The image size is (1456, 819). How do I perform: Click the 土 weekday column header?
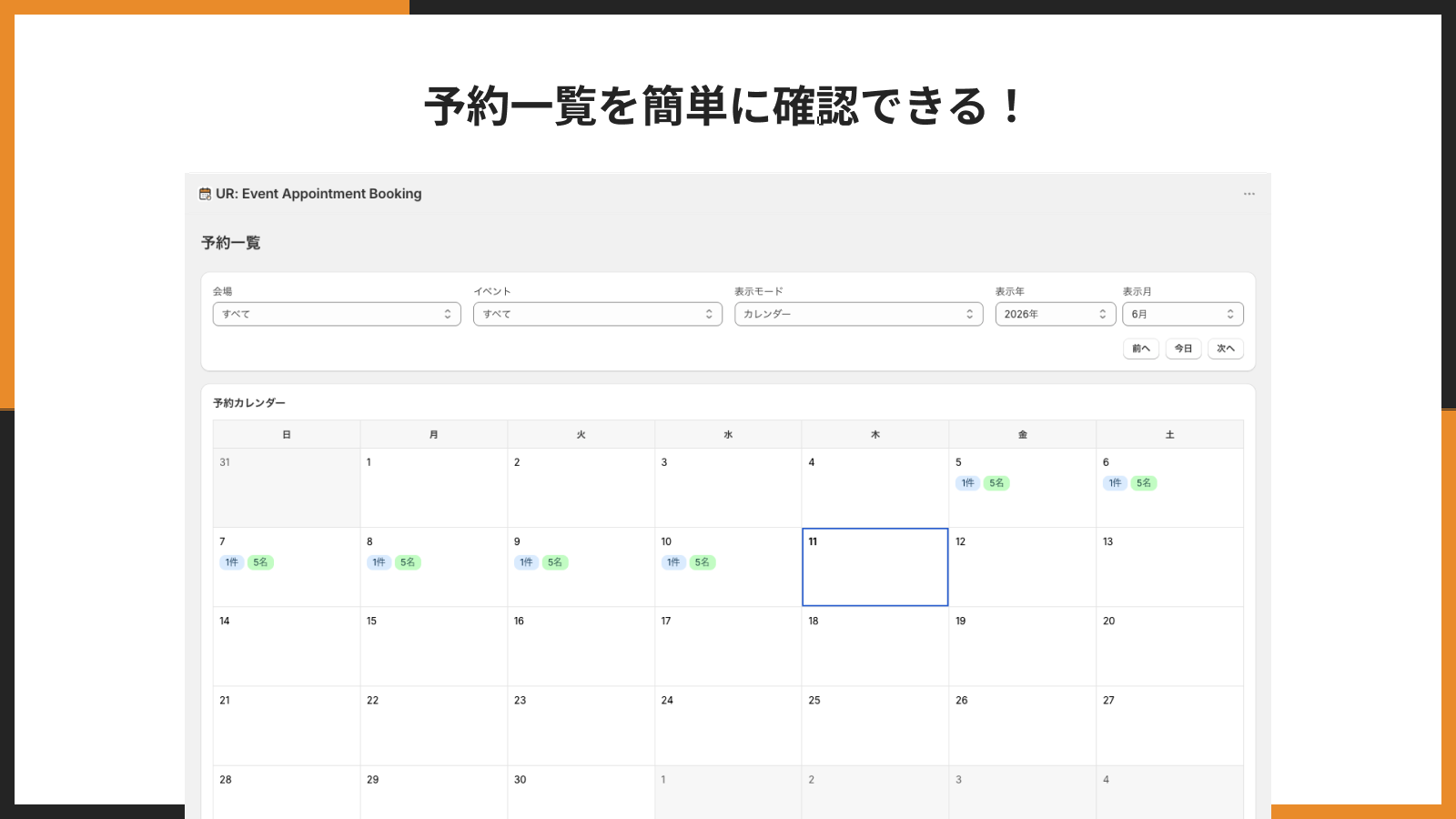click(x=1170, y=434)
